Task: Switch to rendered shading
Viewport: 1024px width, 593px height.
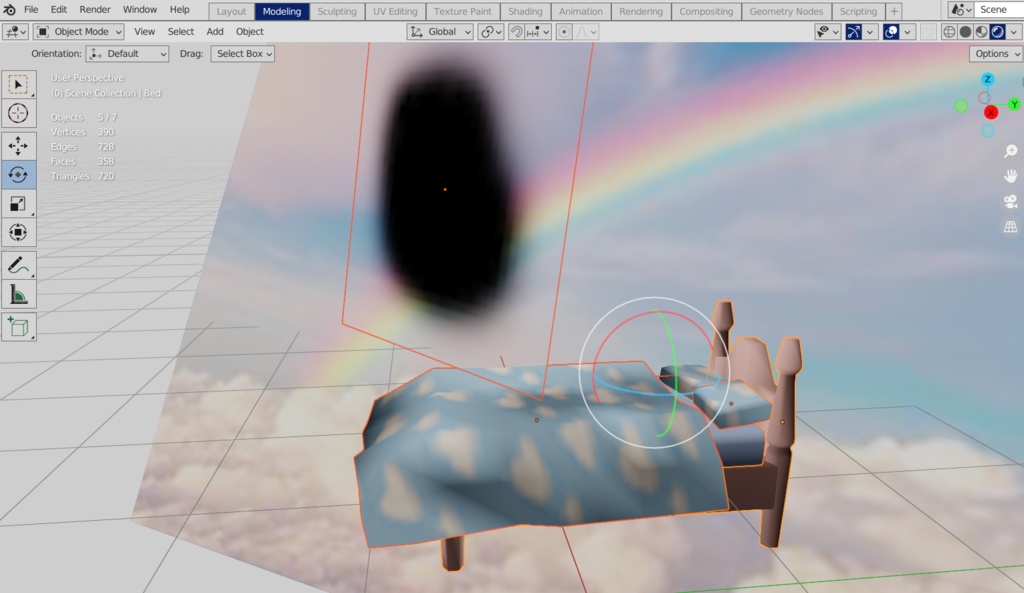Action: click(997, 31)
